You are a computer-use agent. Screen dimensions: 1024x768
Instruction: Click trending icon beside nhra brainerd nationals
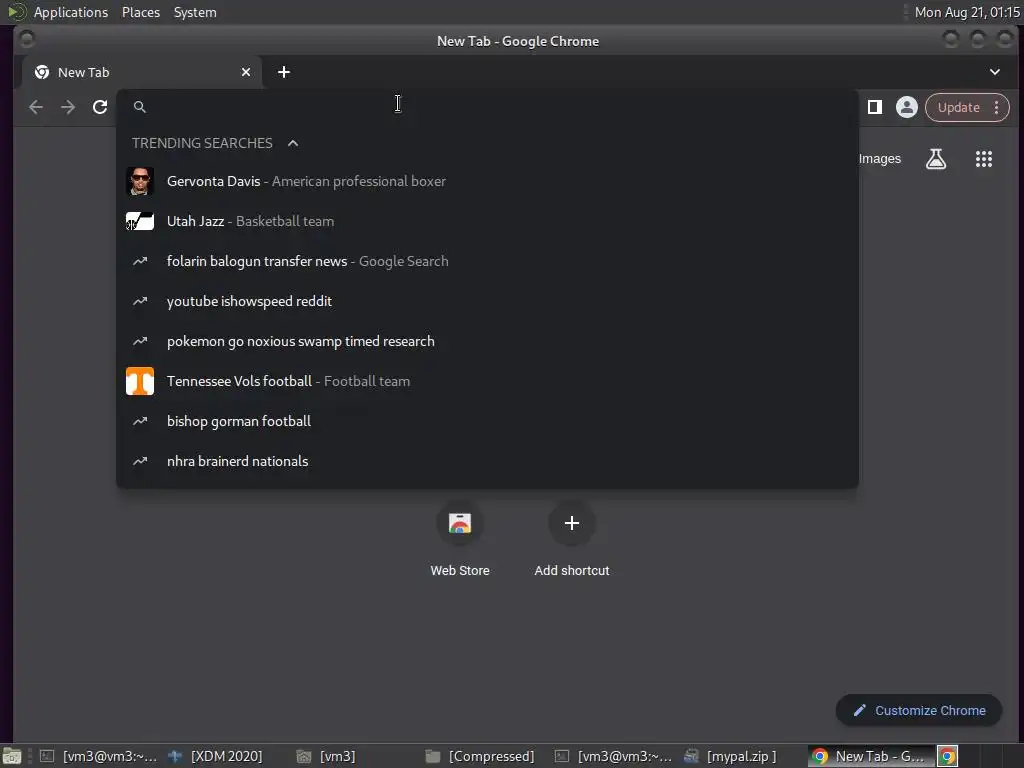140,461
